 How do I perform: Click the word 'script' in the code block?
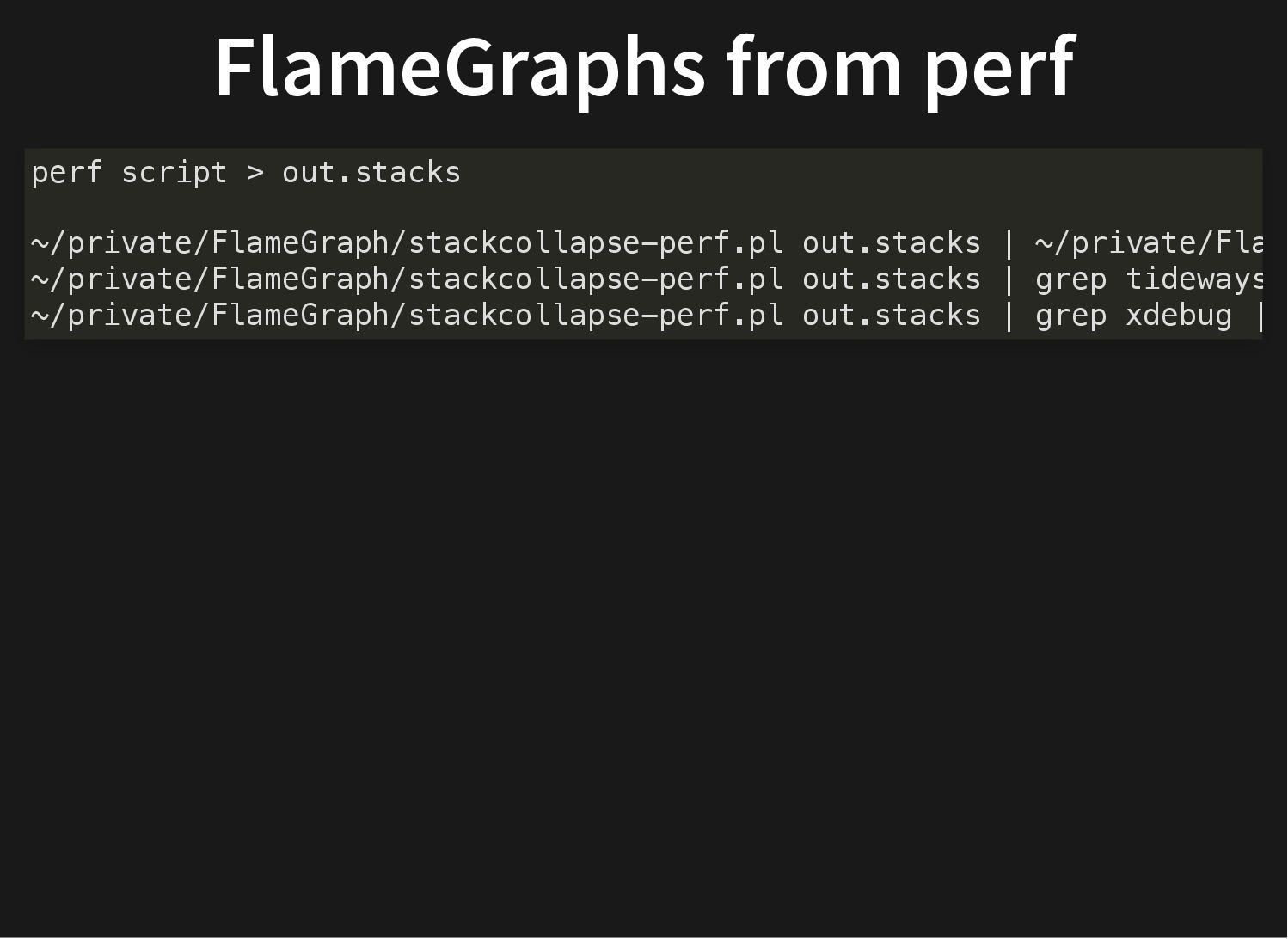(174, 173)
